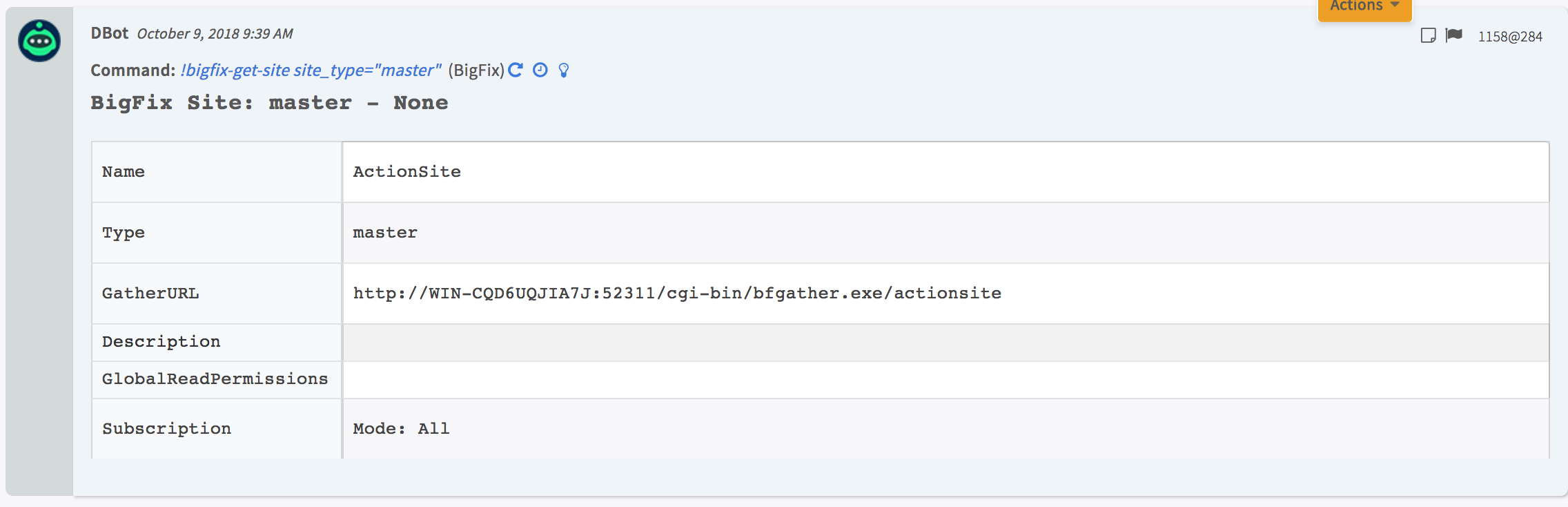Click the Type value master cell
Image resolution: width=1568 pixels, height=507 pixels.
point(385,233)
